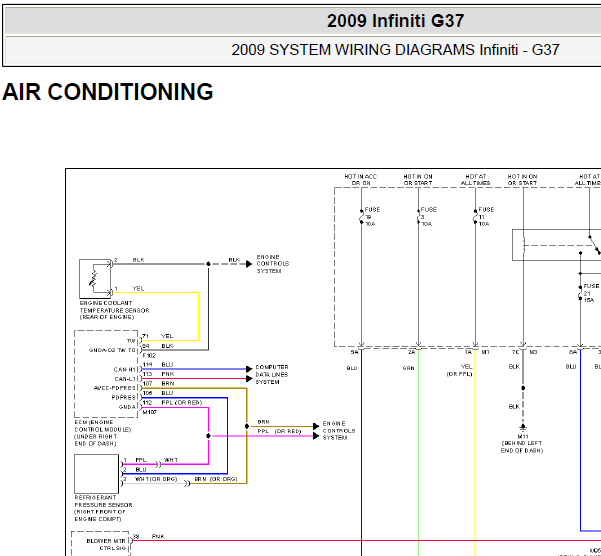Click the engine coolant temperature sensor resistor symbol
The width and height of the screenshot is (601, 556).
[93, 278]
